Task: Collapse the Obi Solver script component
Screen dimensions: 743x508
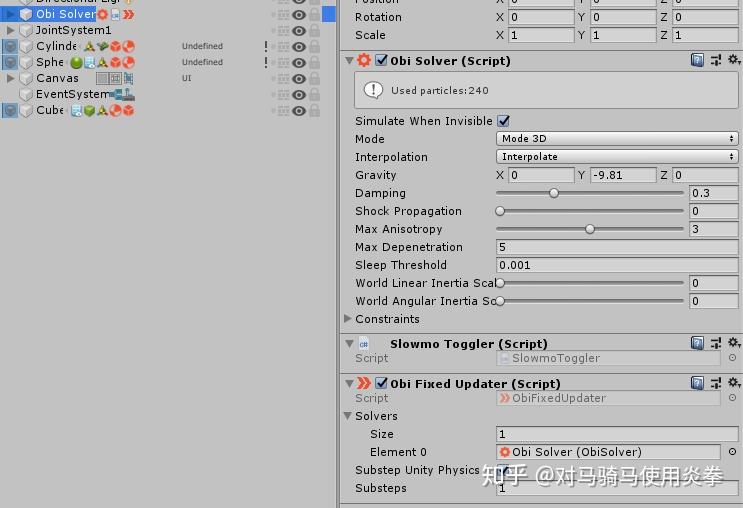Action: [350, 60]
